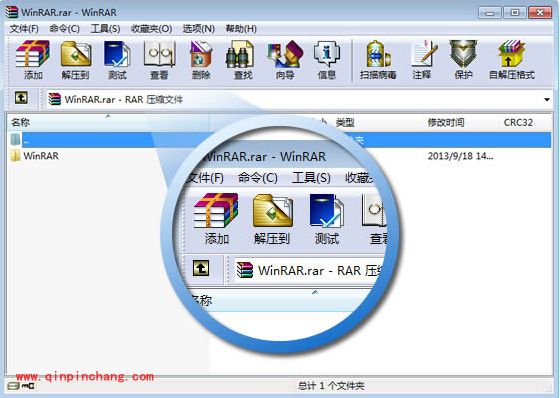Screen dimensions: 560x398
Task: Click the key icon in status bar
Action: pyautogui.click(x=28, y=386)
